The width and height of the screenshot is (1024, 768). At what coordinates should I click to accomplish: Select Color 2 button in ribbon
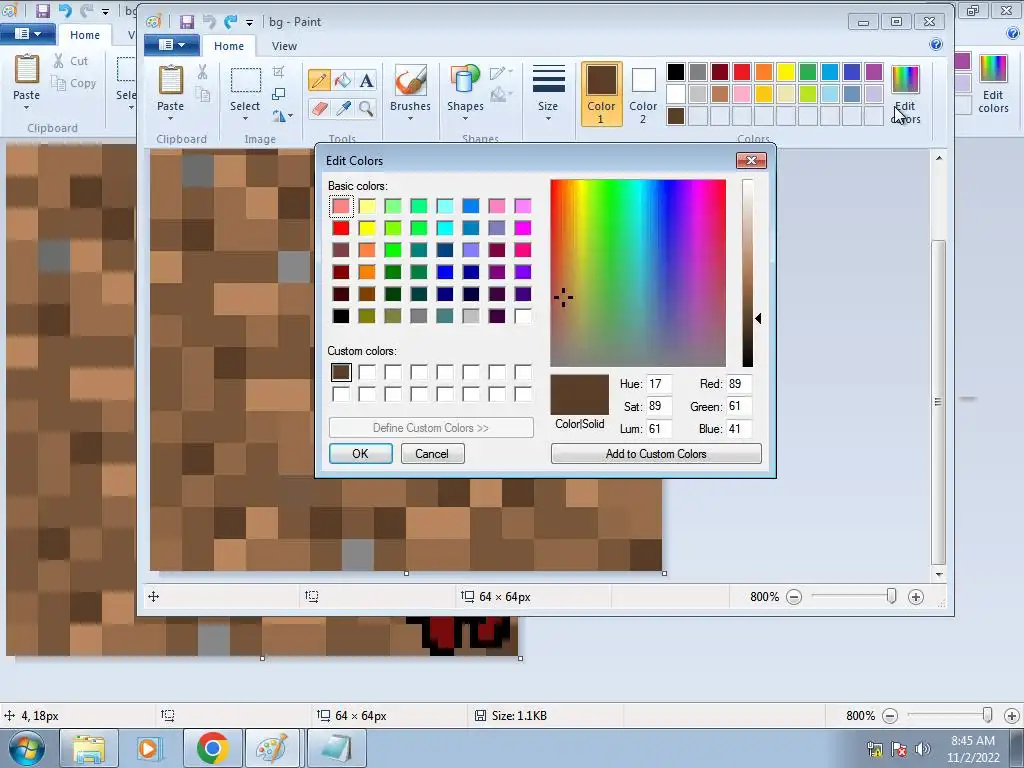coord(643,93)
